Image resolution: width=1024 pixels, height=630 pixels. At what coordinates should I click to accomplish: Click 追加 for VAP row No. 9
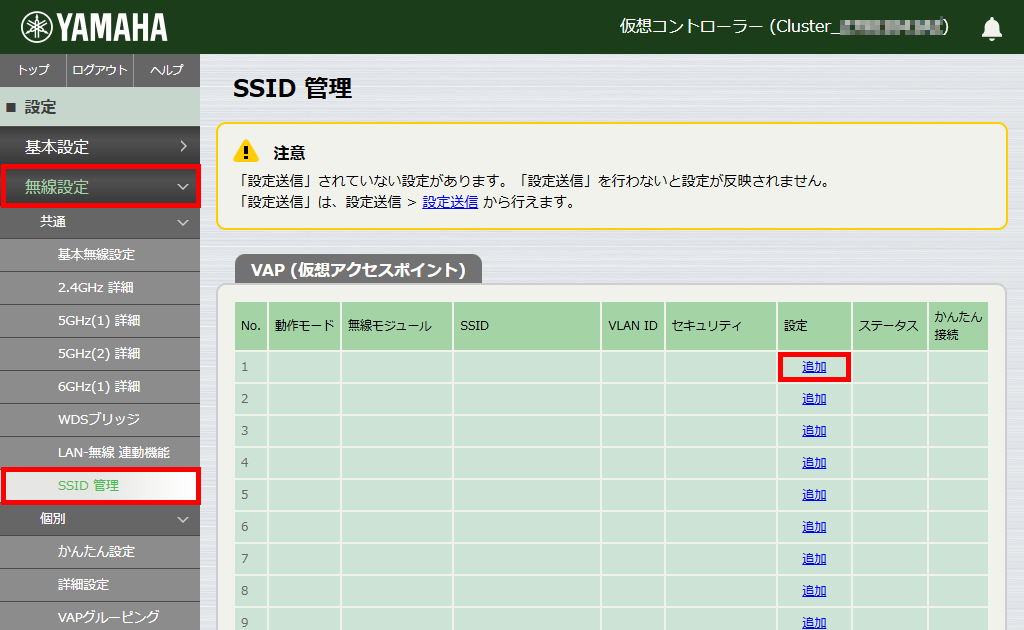813,622
